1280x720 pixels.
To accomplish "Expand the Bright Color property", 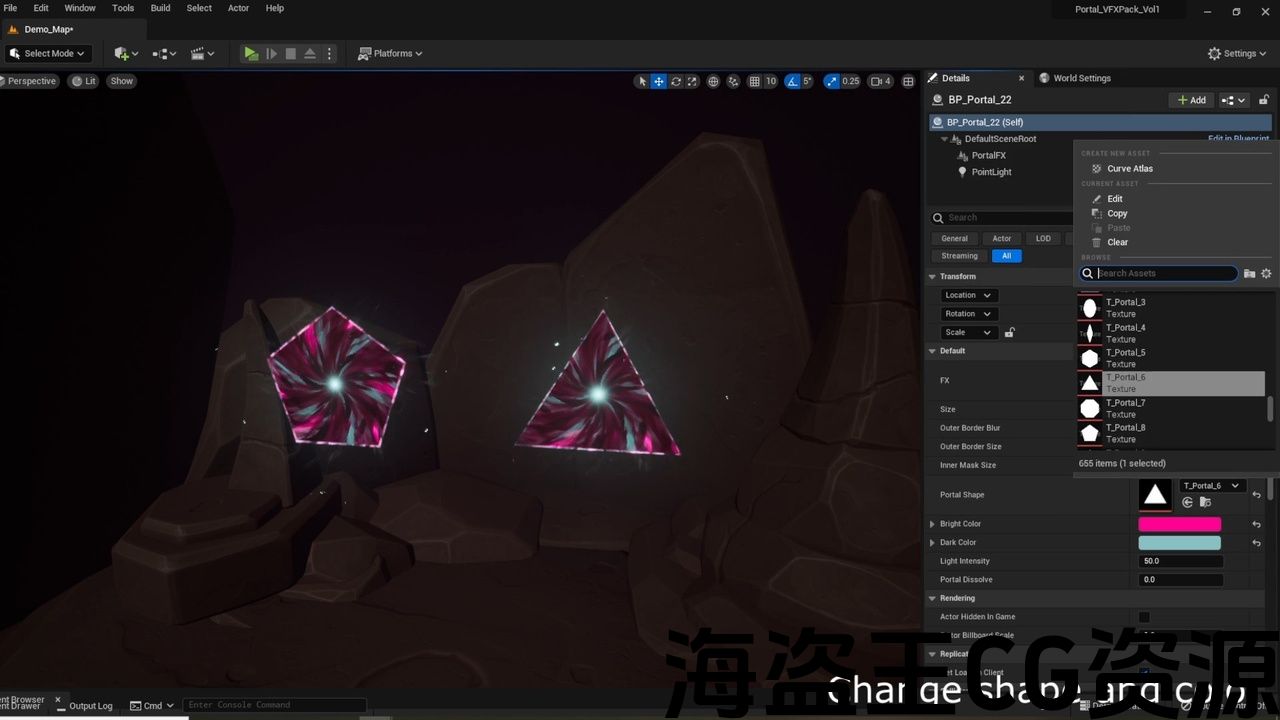I will [x=932, y=524].
